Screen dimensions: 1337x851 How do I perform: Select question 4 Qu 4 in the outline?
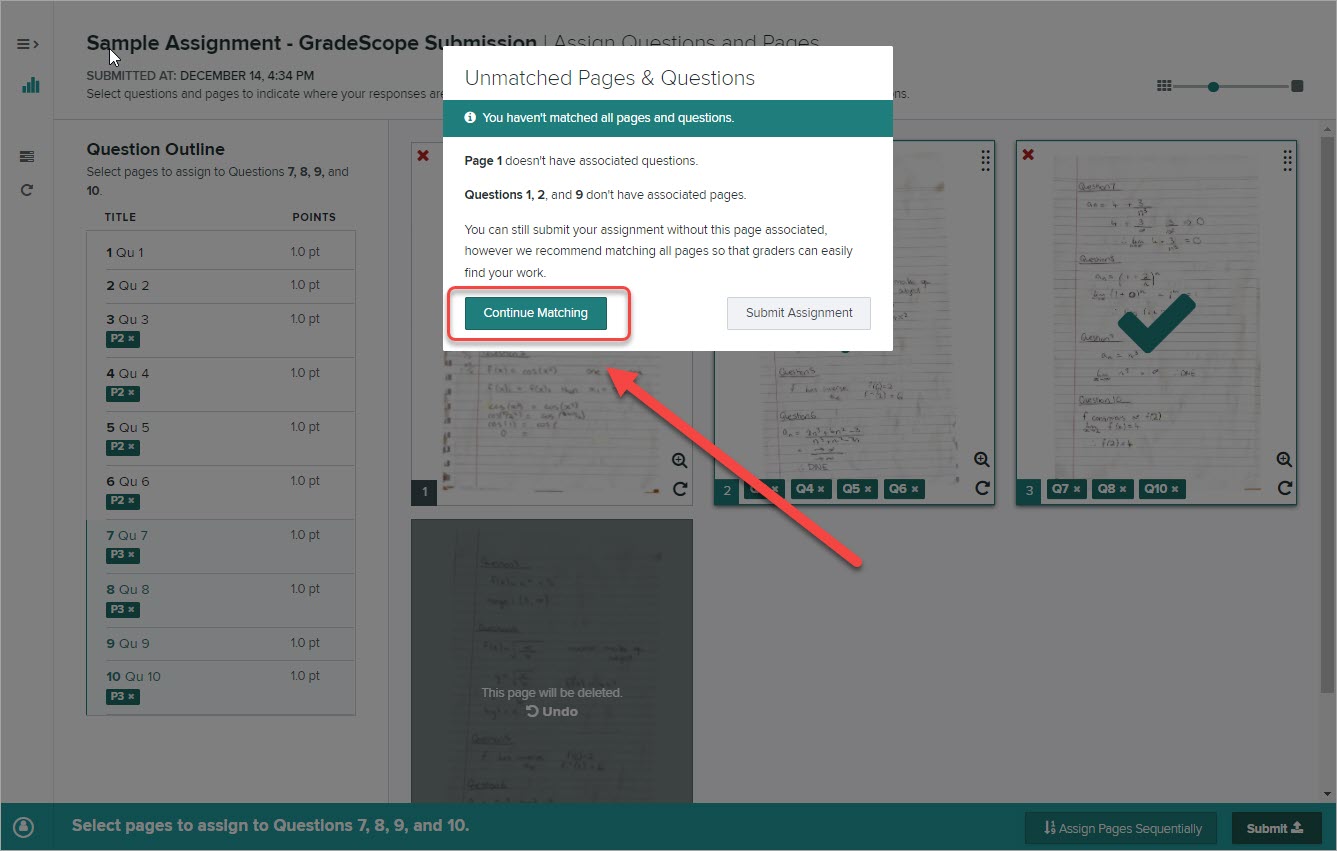pyautogui.click(x=221, y=384)
